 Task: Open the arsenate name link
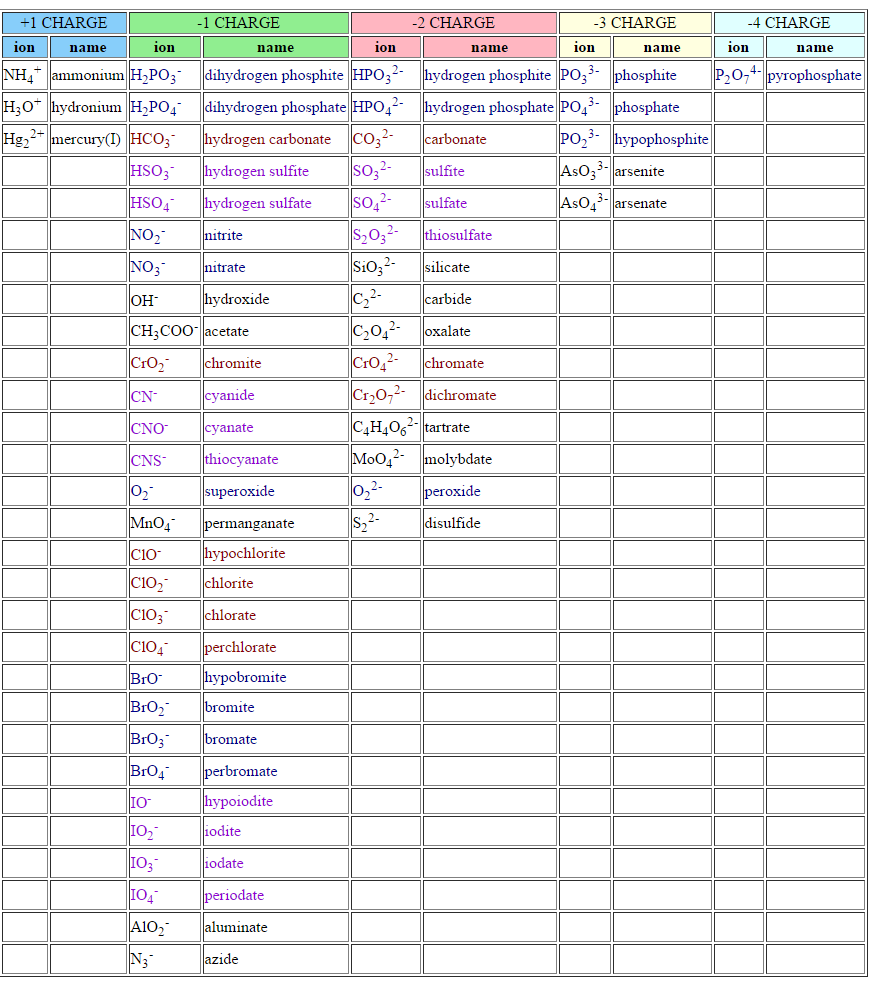[640, 203]
